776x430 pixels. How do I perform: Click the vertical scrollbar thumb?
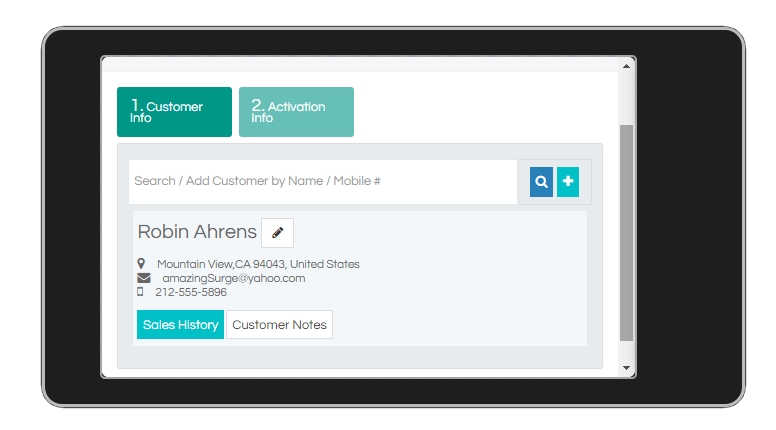627,233
